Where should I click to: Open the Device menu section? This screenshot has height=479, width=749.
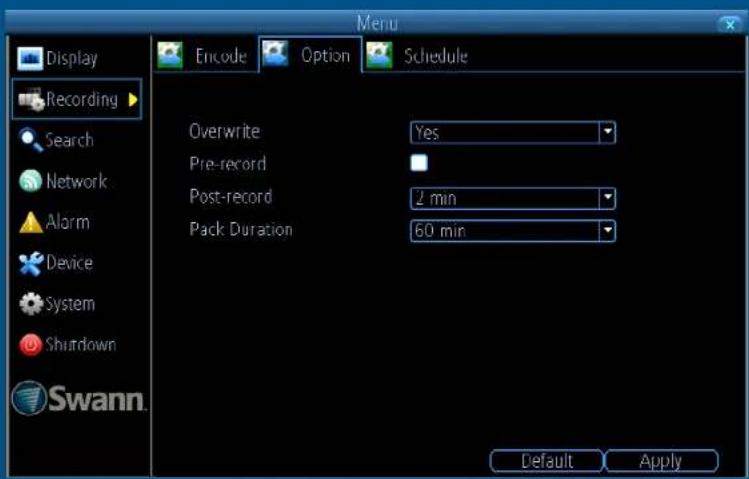(x=56, y=264)
